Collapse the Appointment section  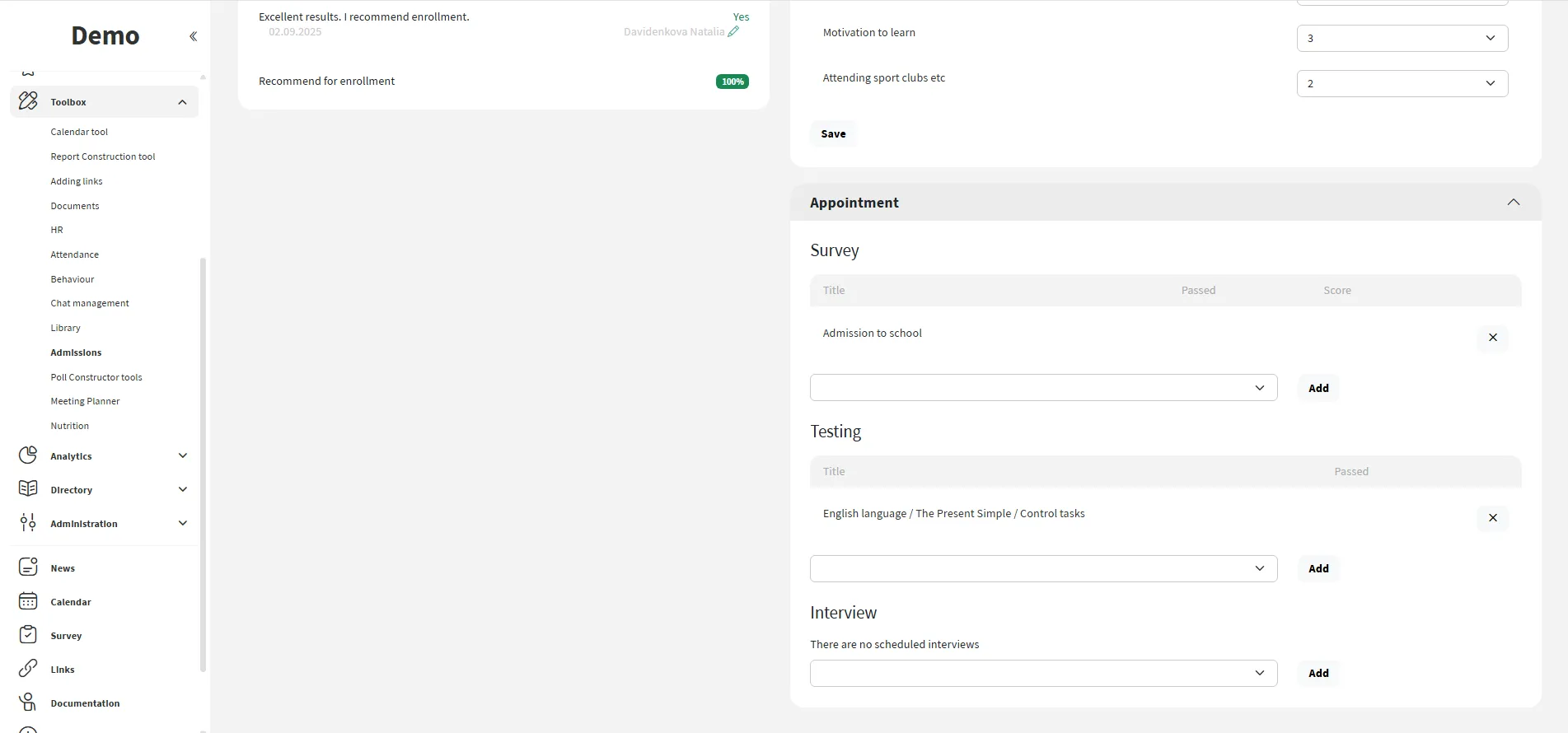pos(1513,203)
